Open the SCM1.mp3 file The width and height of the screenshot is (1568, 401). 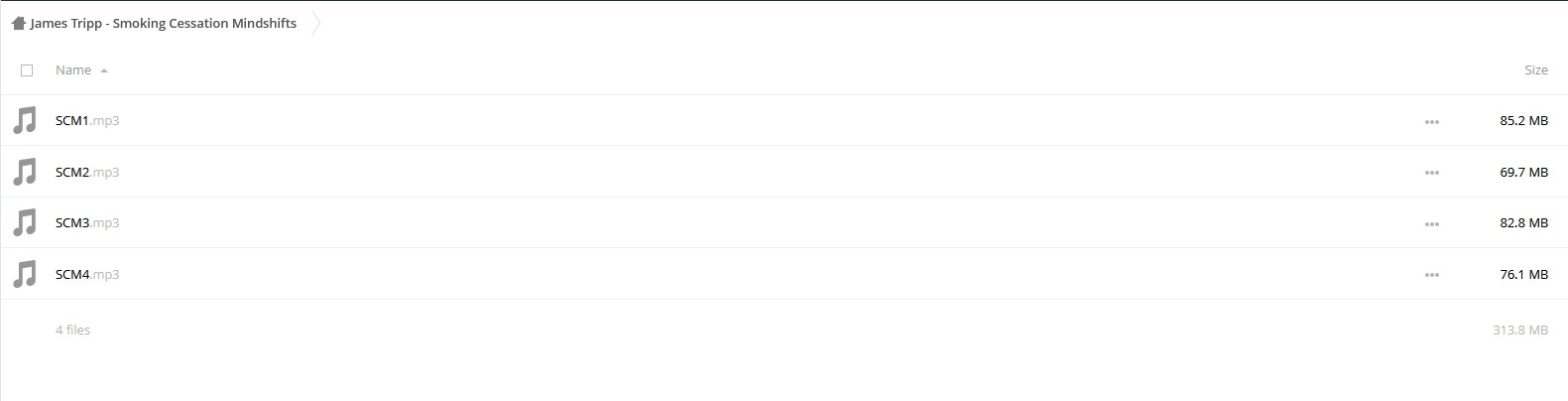tap(87, 121)
